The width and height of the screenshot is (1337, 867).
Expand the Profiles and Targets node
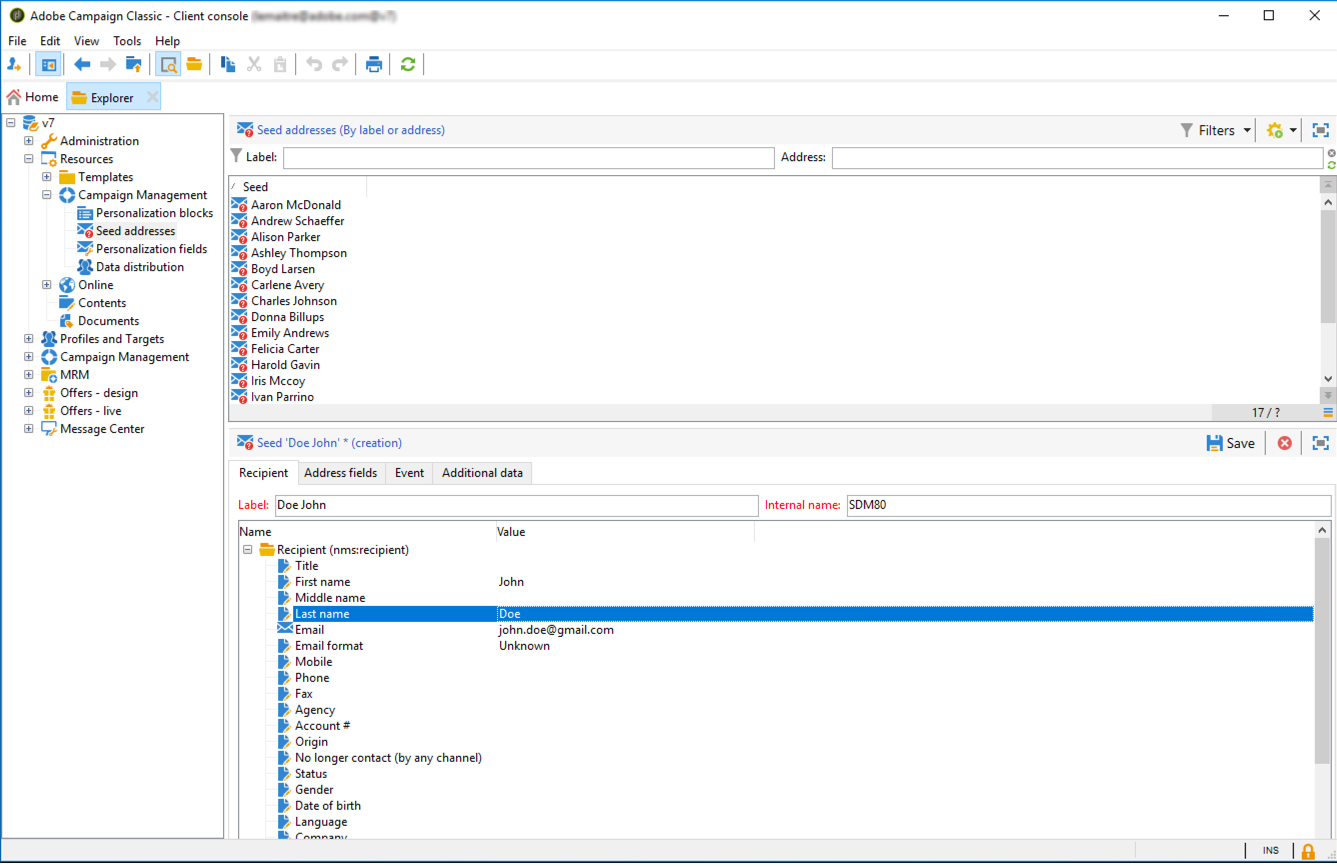(29, 339)
